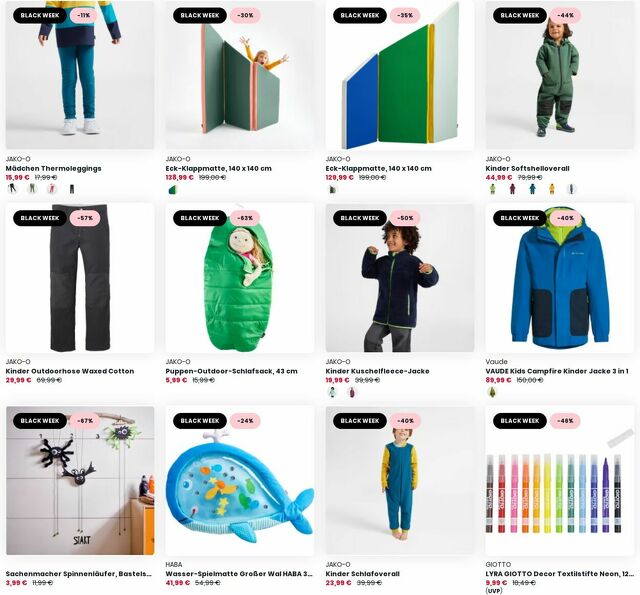Choose the blue Kinder Softshelloverall variant icon
The width and height of the screenshot is (640, 595).
(532, 189)
